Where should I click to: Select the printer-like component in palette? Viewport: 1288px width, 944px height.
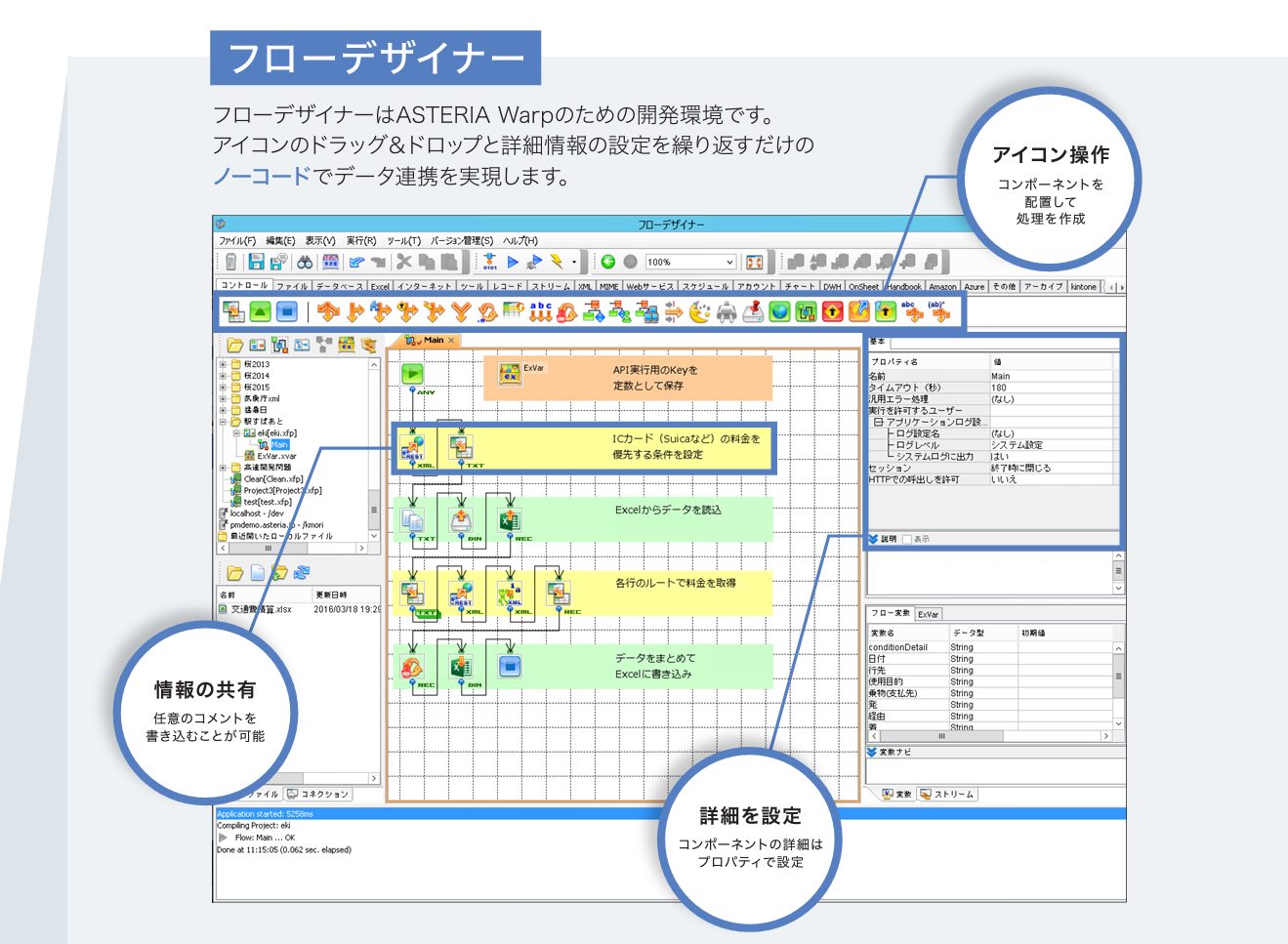[727, 311]
